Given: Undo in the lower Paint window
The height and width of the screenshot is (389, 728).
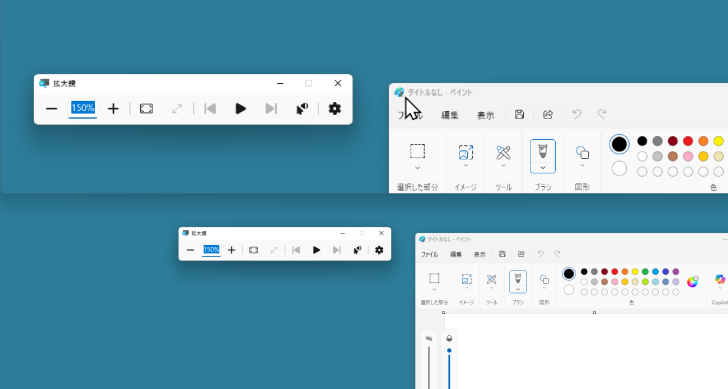Looking at the screenshot, I should (540, 254).
